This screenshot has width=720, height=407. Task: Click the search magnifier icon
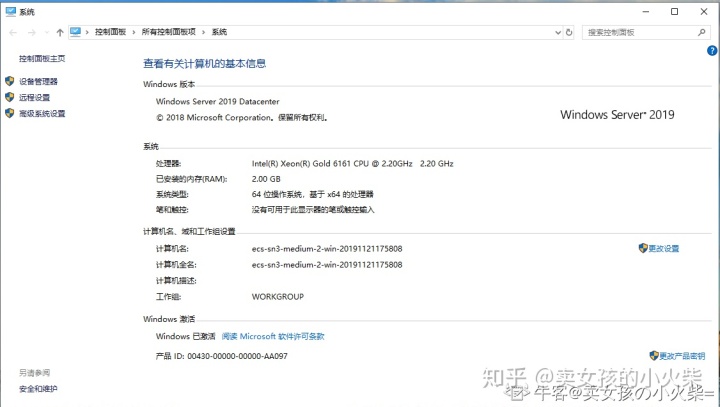click(x=702, y=32)
